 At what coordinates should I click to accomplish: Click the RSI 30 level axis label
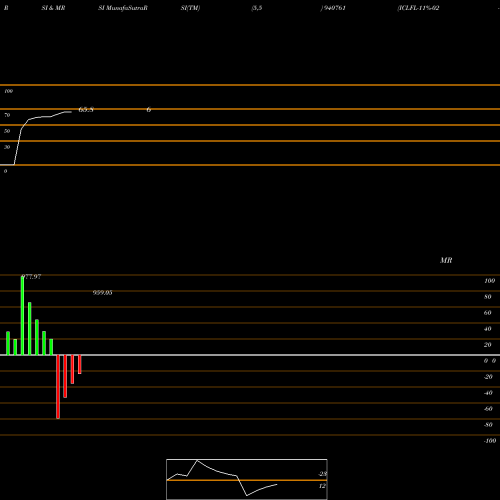(7, 147)
